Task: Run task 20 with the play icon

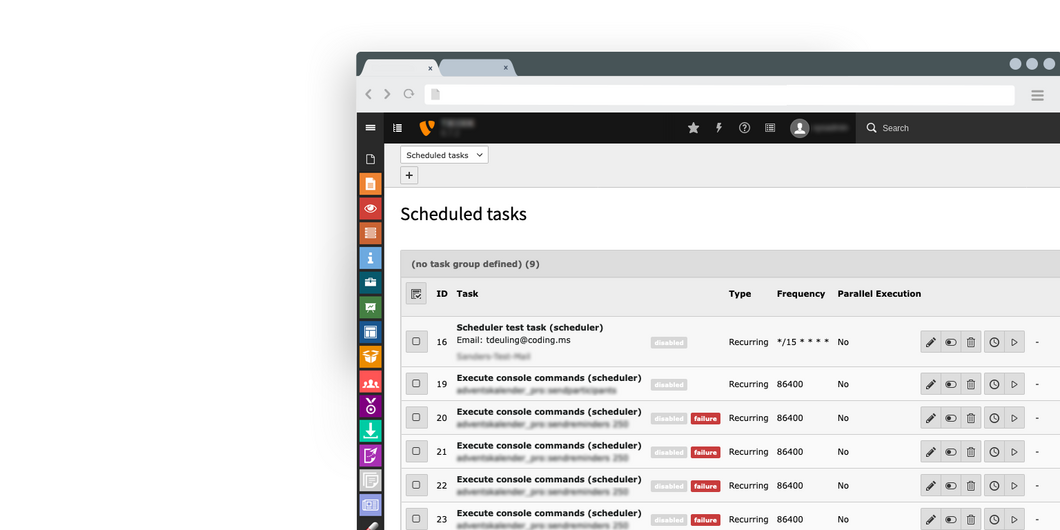Action: 1014,418
